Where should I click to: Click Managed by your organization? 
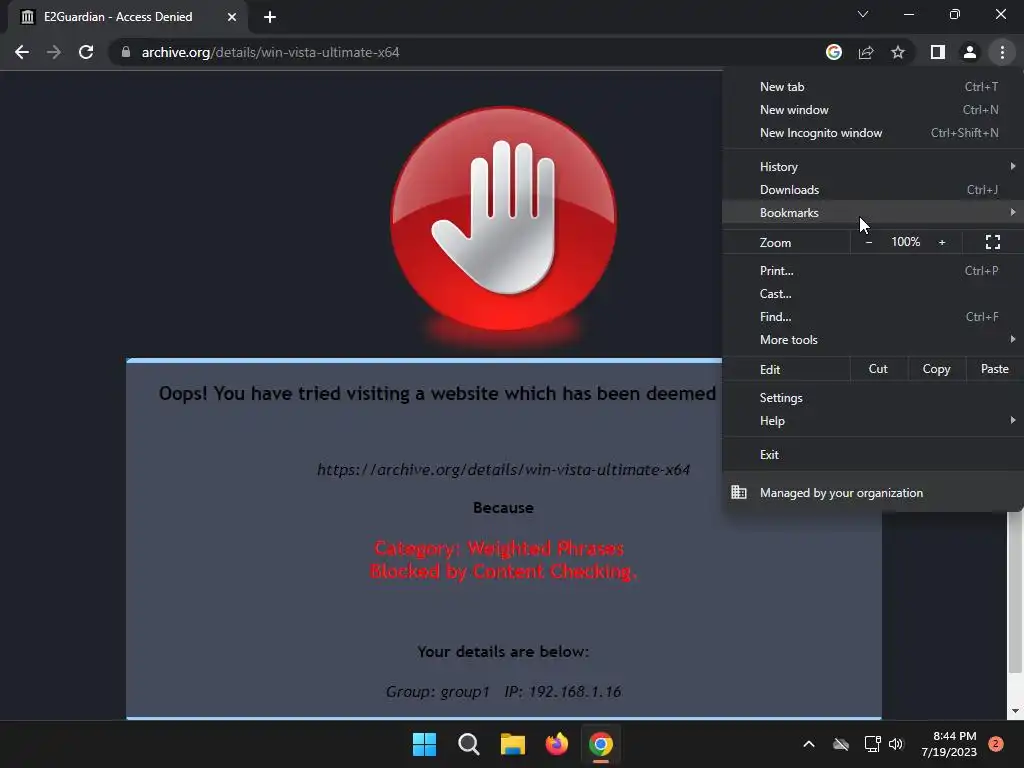(873, 493)
